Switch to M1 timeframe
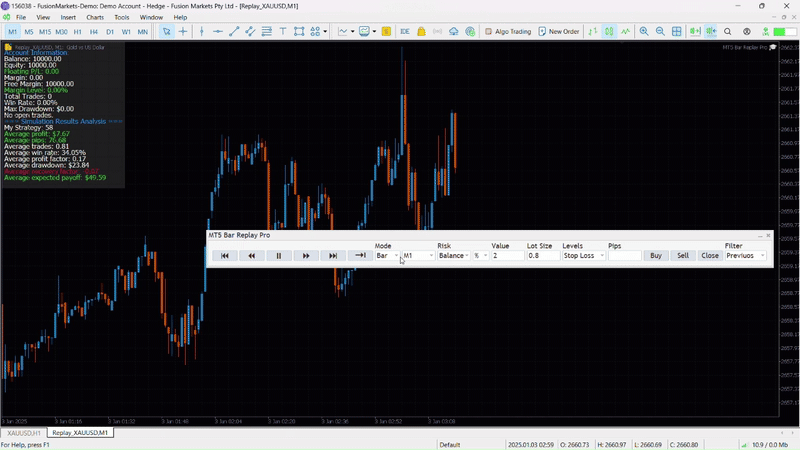The width and height of the screenshot is (800, 450). [13, 32]
